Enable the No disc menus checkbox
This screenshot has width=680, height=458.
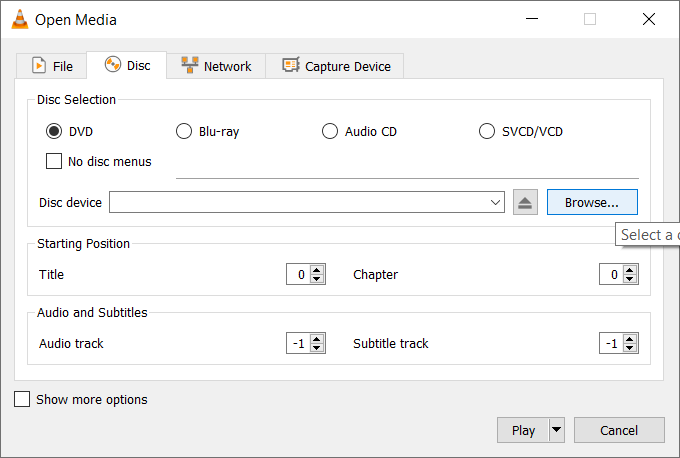pyautogui.click(x=55, y=161)
